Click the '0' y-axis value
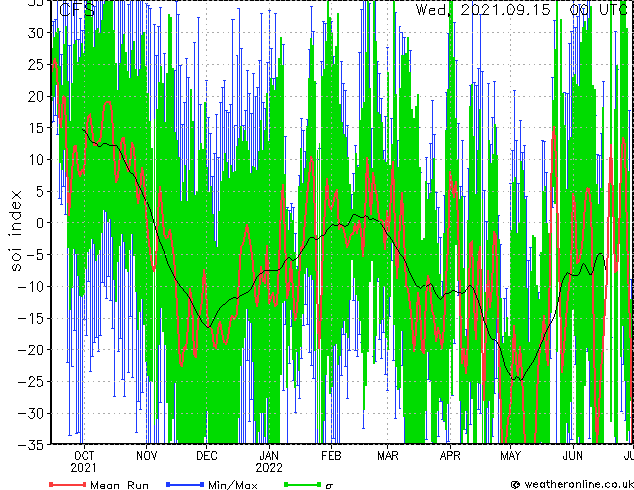The height and width of the screenshot is (490, 634). click(40, 223)
